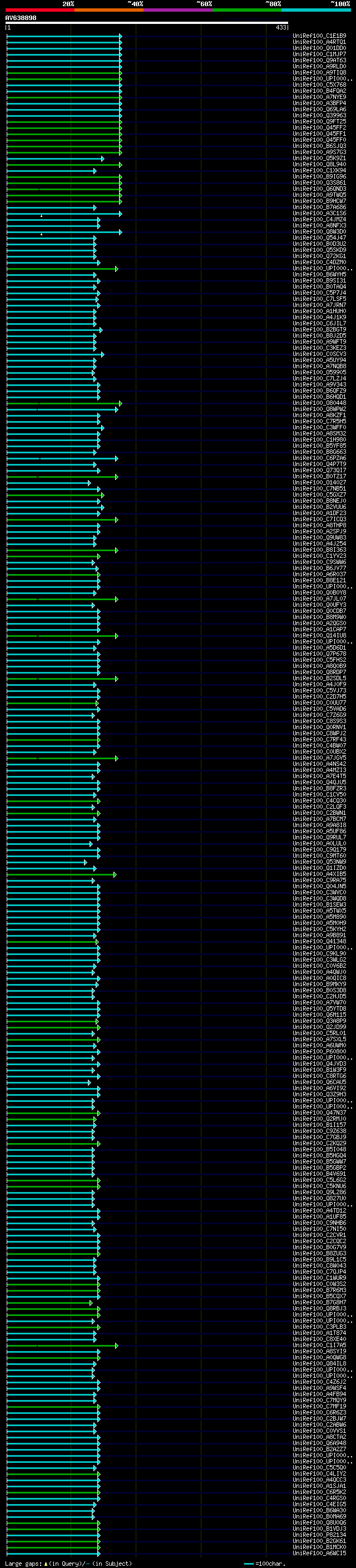Screen dimensions: 356x1568
Task: Open hit UniRef100_A4RTQ1
Action: (319, 42)
